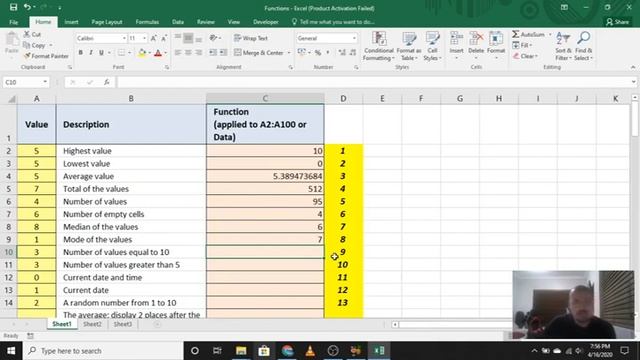Open Find & Select
The height and width of the screenshot is (360, 640).
coord(583,46)
